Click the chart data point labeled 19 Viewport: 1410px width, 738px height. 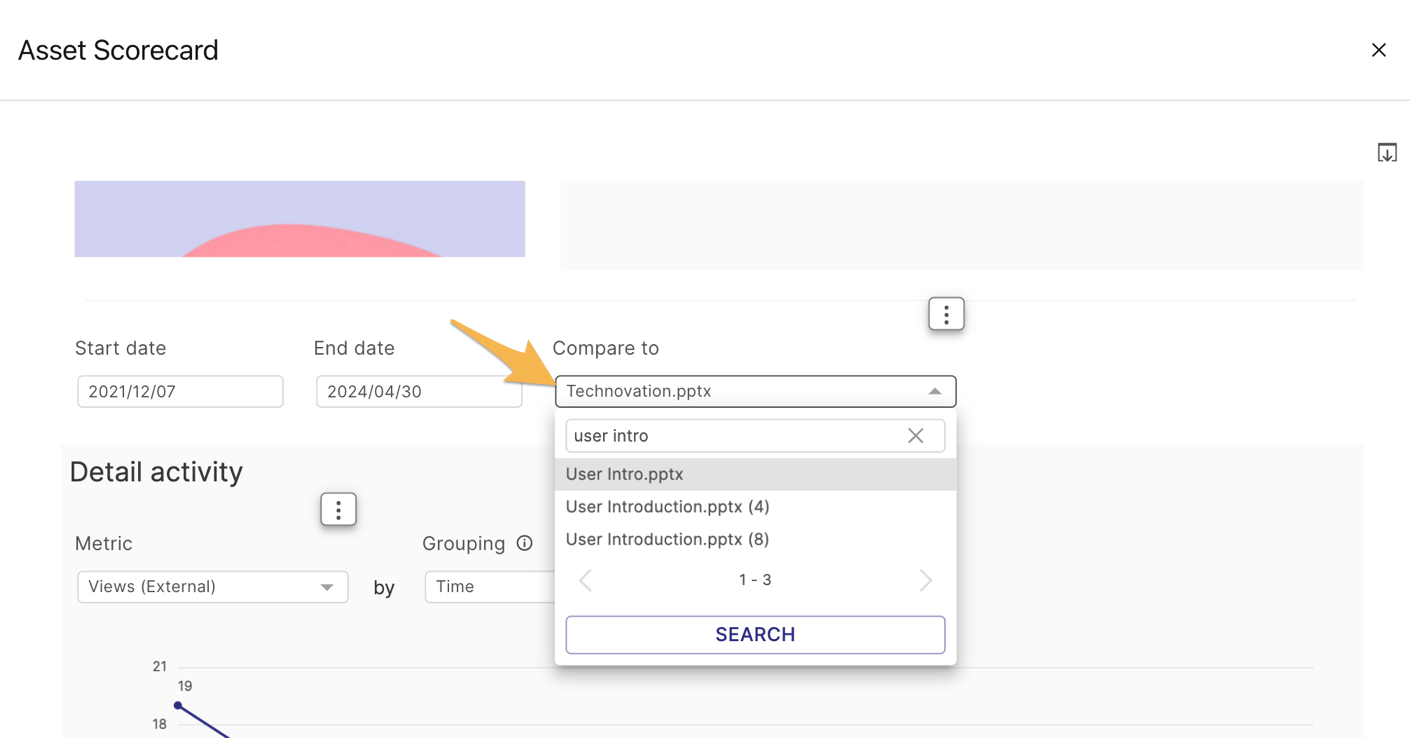pos(178,705)
